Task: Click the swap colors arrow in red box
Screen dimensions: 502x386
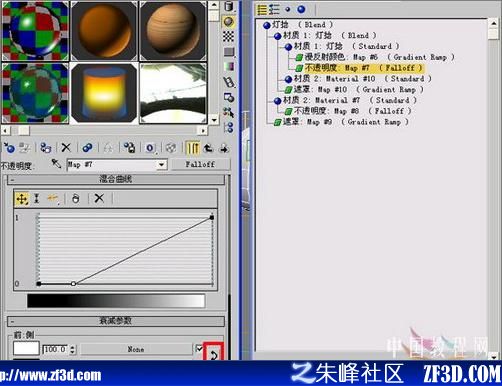Action: 213,354
